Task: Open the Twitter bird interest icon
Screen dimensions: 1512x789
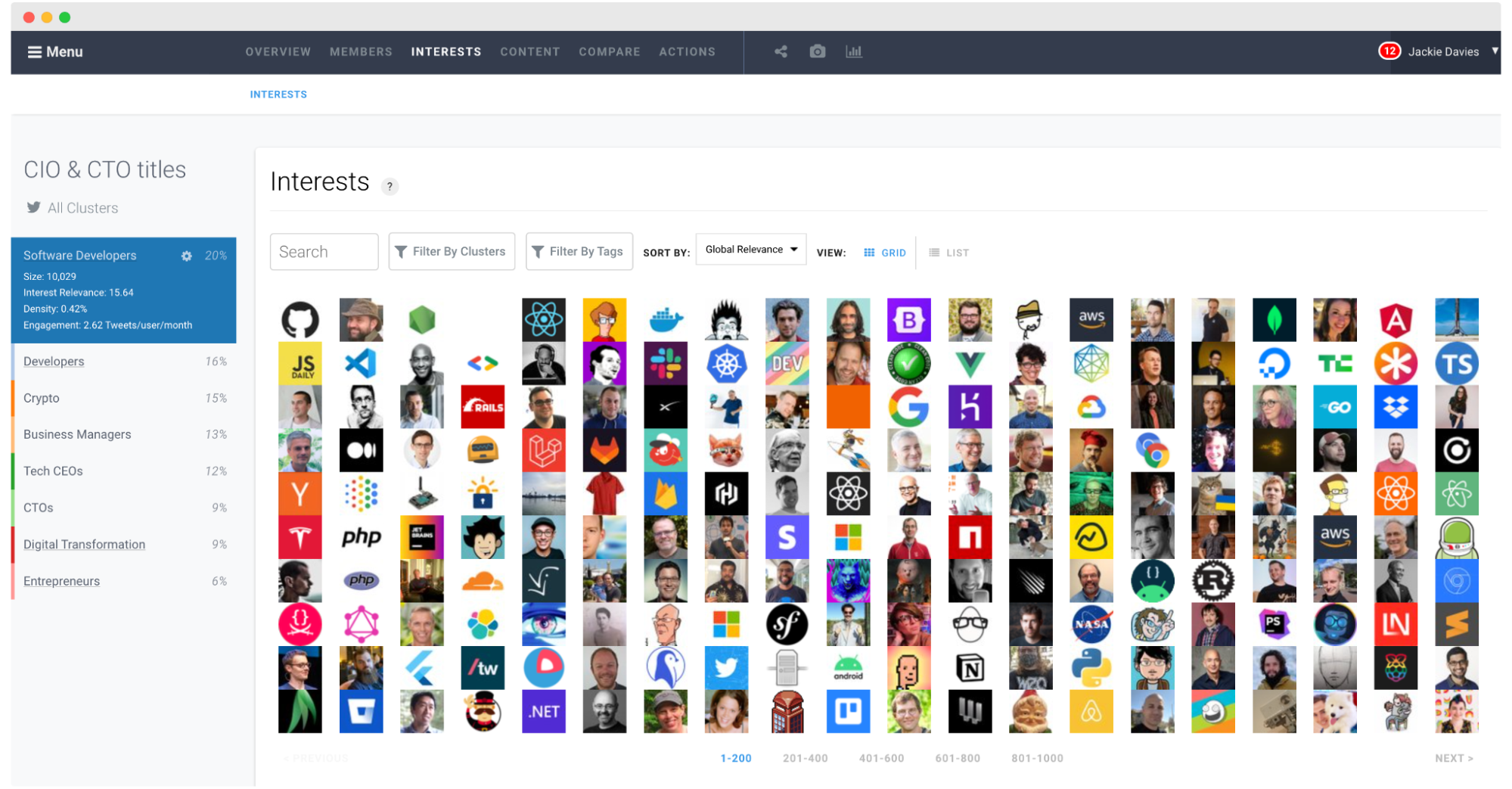Action: tap(726, 668)
